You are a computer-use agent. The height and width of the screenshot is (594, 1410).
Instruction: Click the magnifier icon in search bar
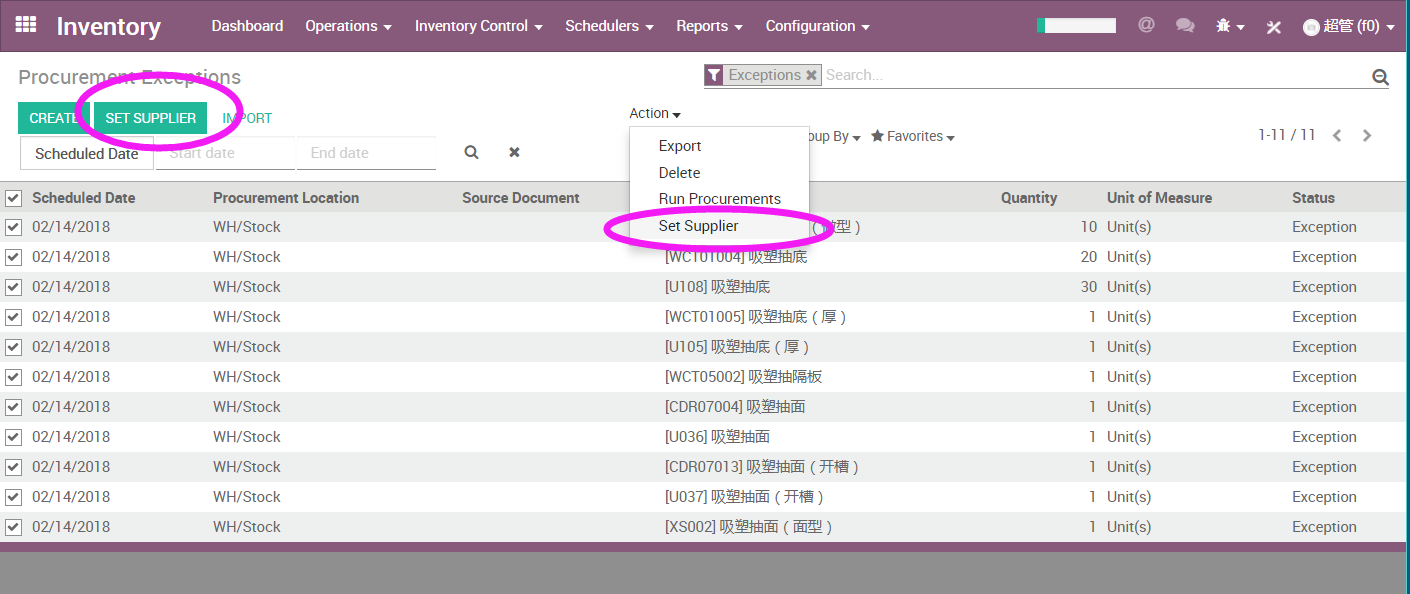point(1380,77)
